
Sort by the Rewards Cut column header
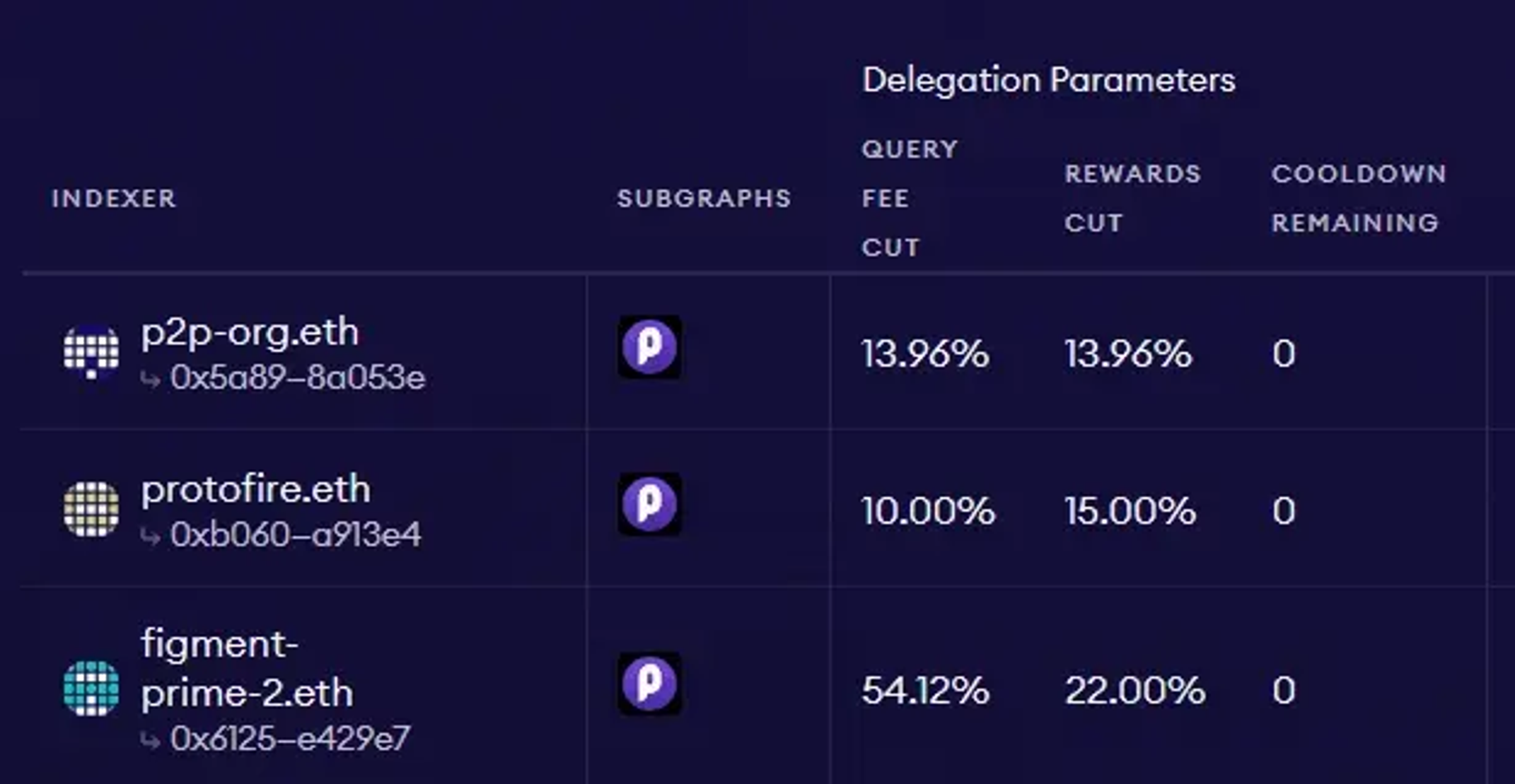1133,199
